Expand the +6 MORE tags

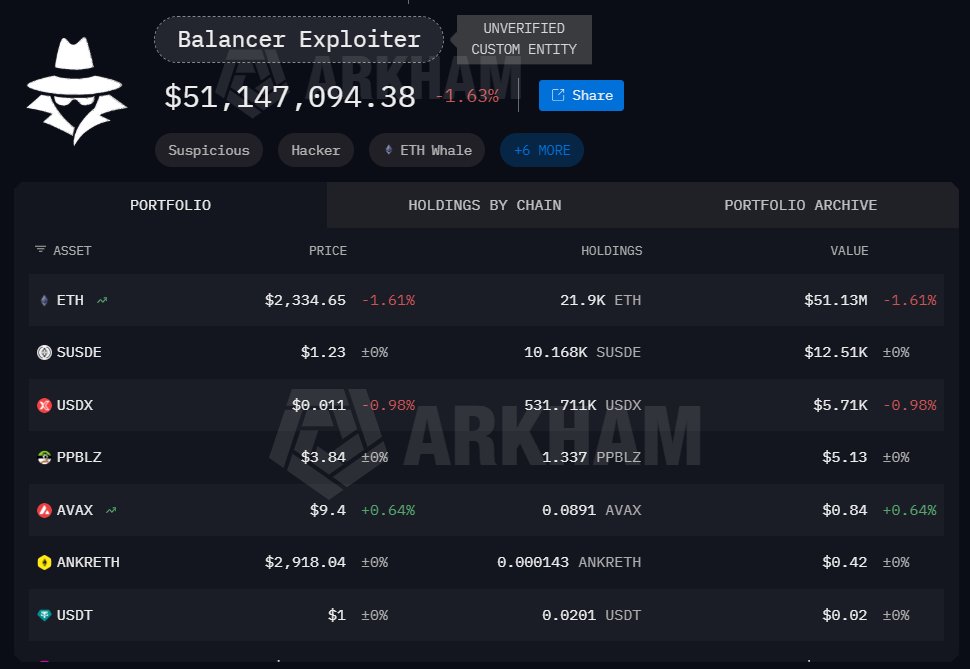tap(542, 150)
